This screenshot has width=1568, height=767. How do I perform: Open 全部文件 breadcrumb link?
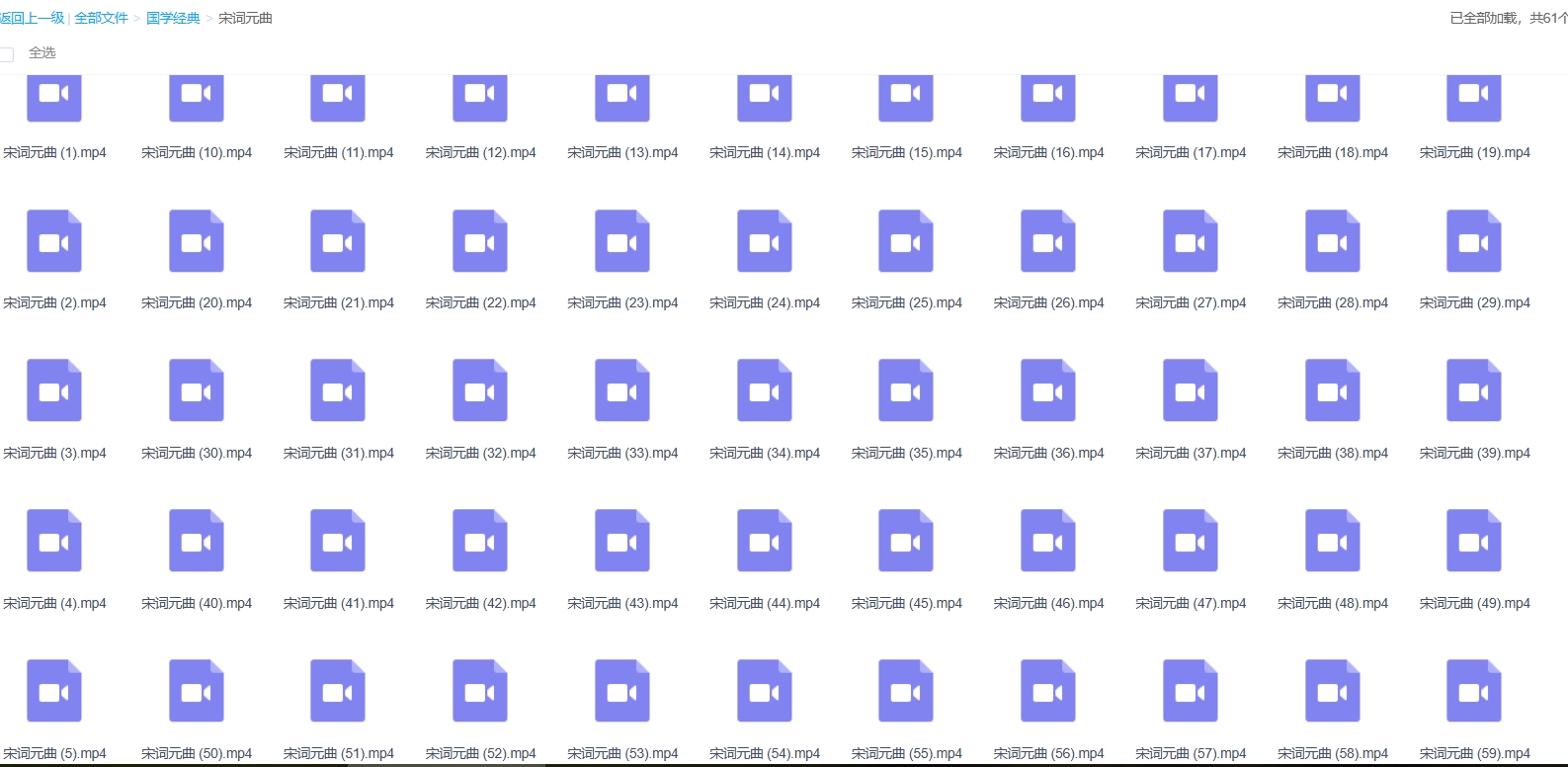(x=101, y=18)
